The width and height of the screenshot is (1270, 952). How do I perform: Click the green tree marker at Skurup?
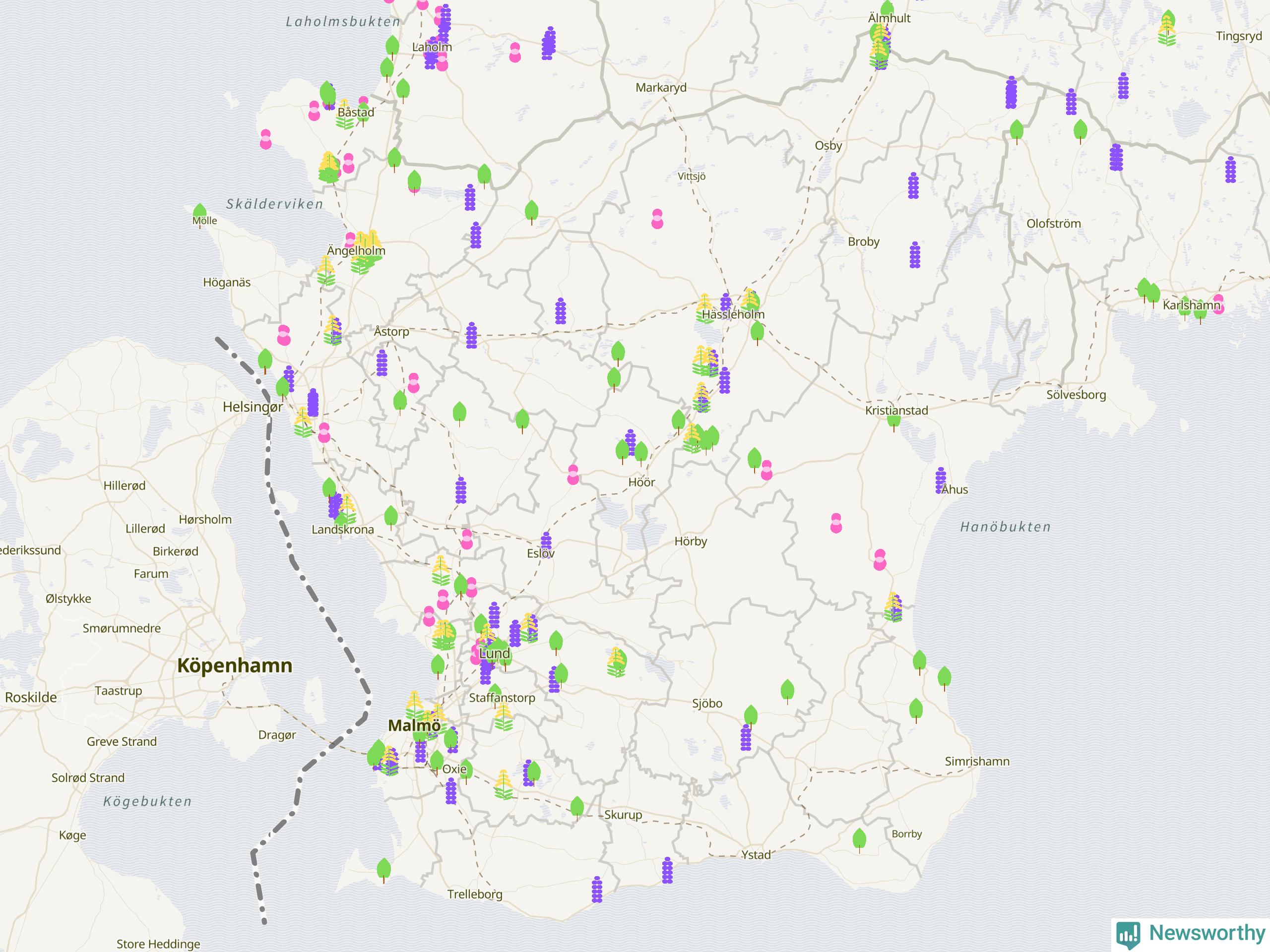click(577, 809)
